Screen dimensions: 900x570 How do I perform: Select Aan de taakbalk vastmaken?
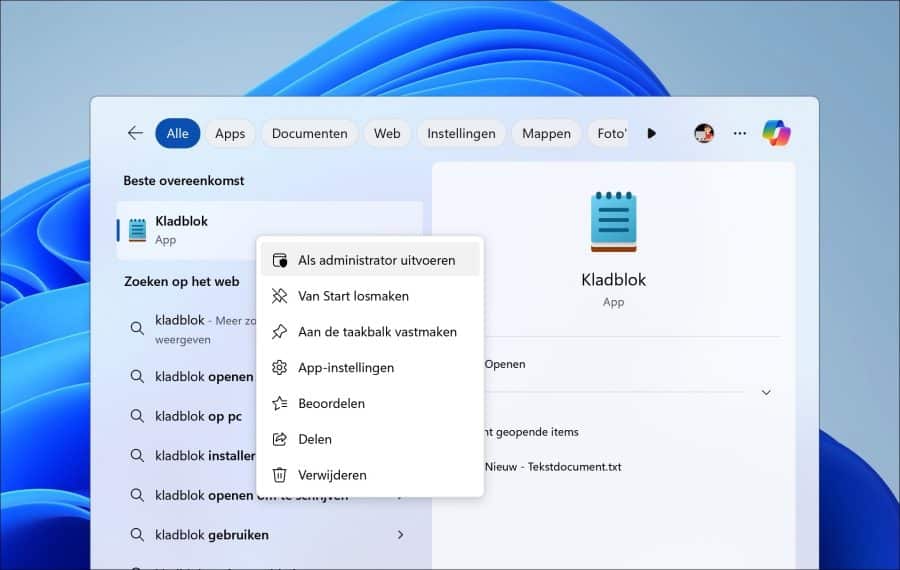coord(377,332)
